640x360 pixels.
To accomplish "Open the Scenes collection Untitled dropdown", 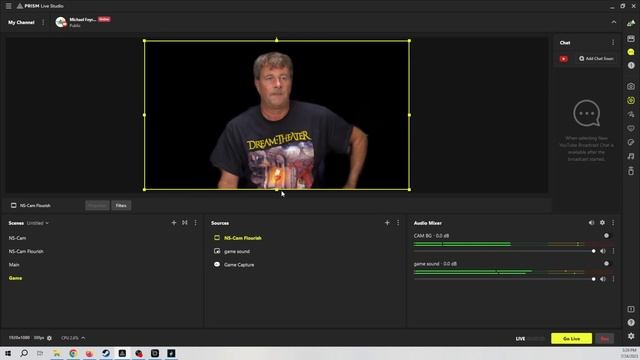I will point(38,223).
